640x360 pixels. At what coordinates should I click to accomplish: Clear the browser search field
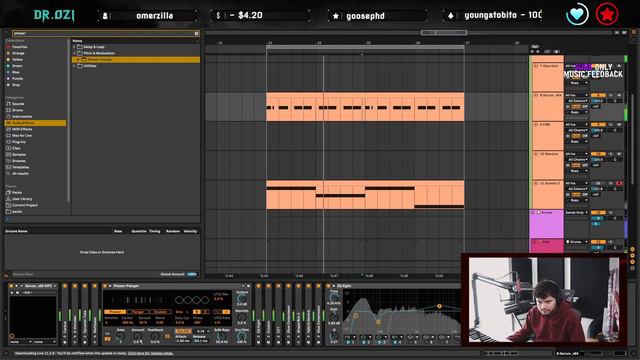pyautogui.click(x=196, y=33)
